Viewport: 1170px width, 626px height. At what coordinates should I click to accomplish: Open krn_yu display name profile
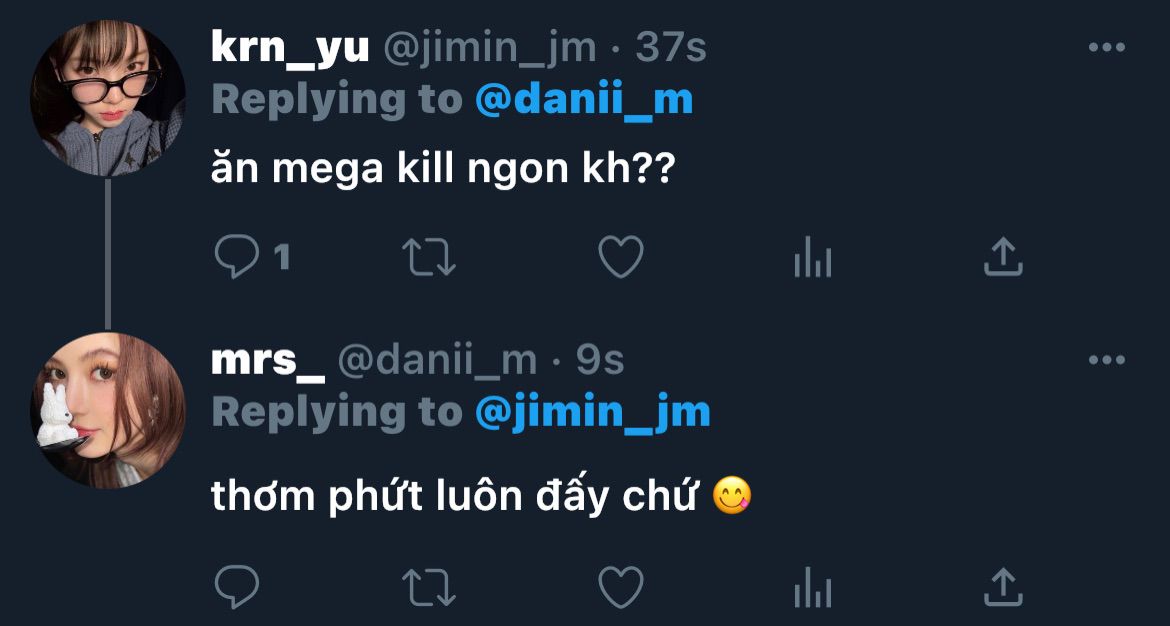click(290, 47)
